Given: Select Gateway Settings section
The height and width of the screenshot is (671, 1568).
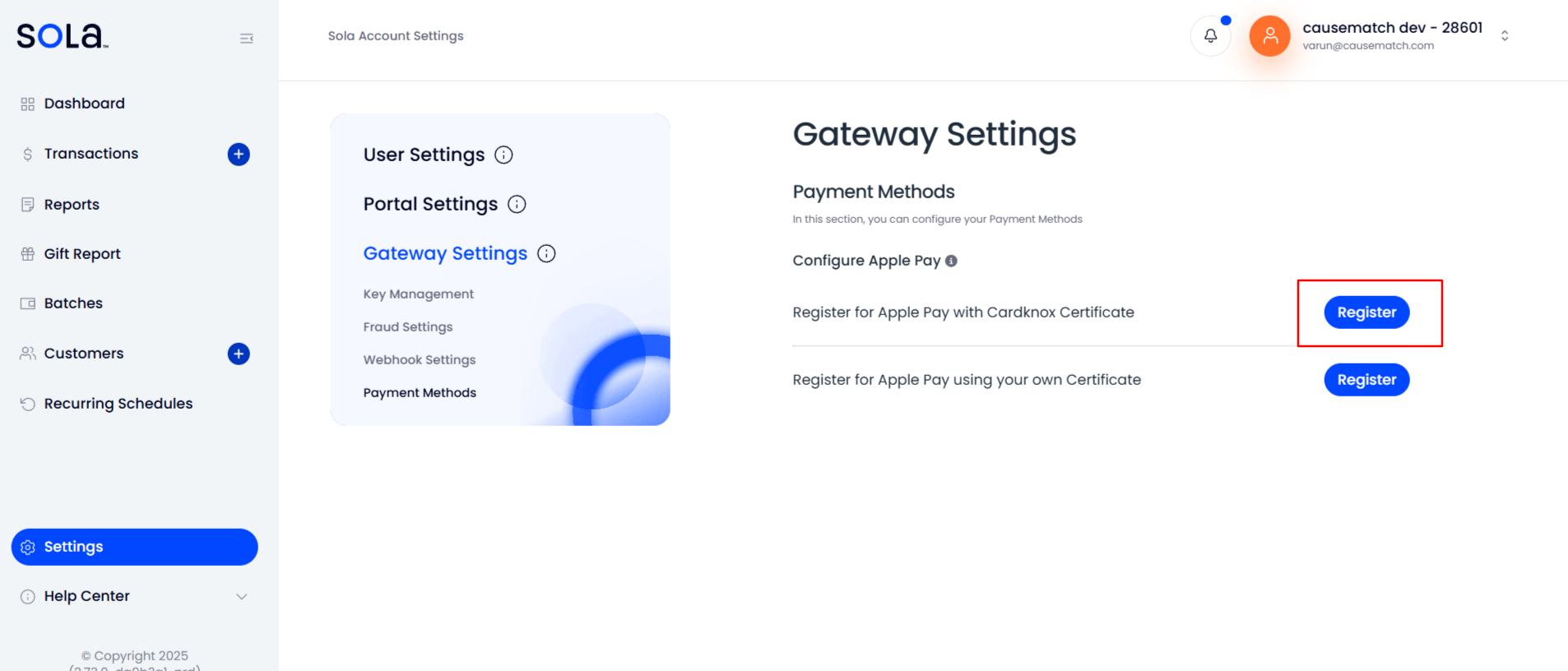Looking at the screenshot, I should click(445, 253).
